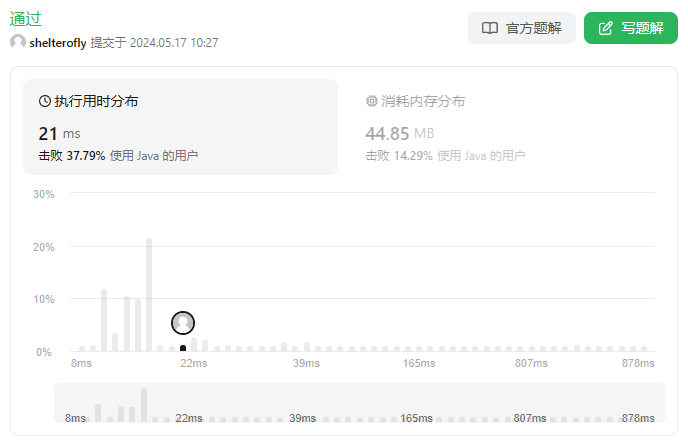Switch to 消耗内存分布 memory card
This screenshot has width=688, height=445.
click(507, 127)
